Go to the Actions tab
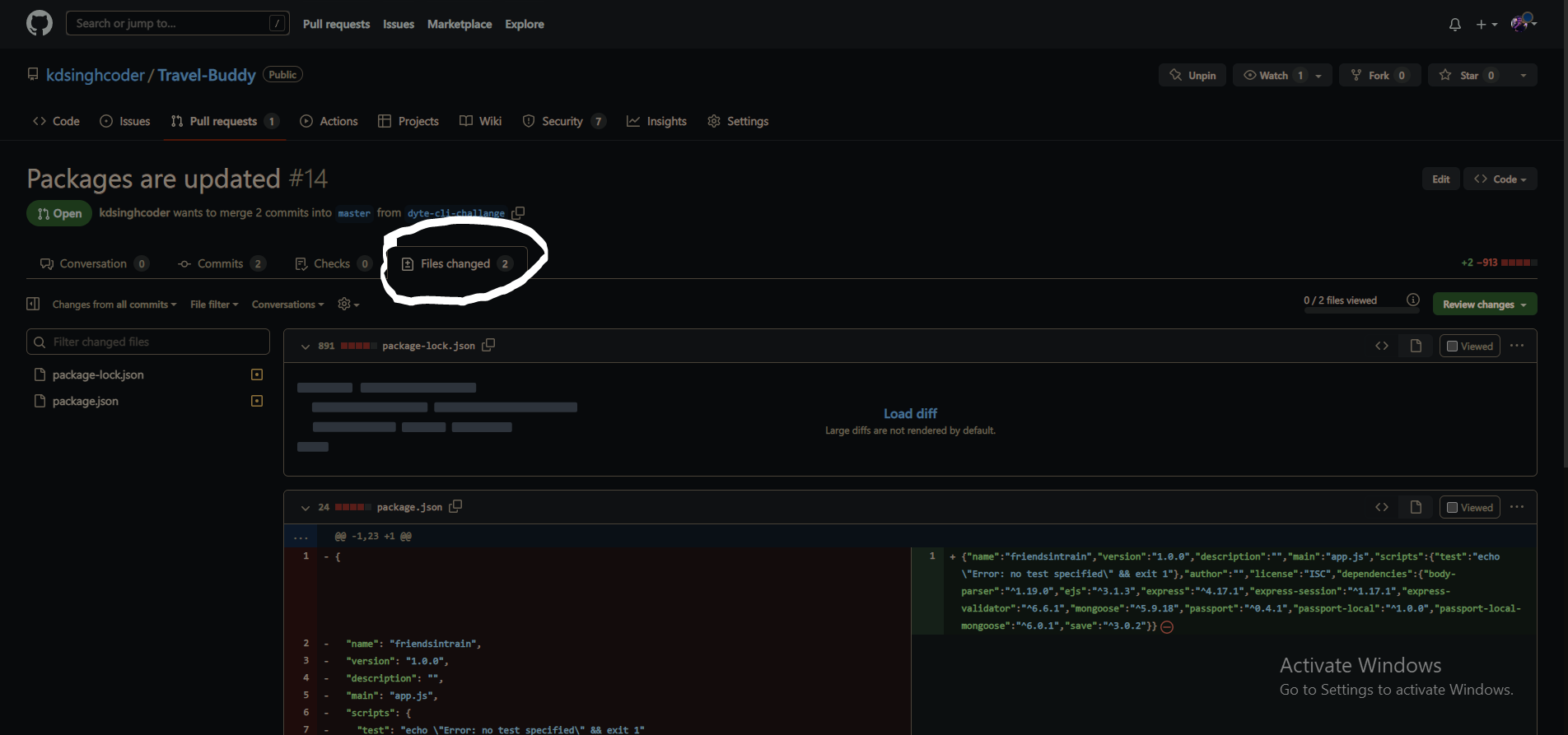 click(329, 121)
